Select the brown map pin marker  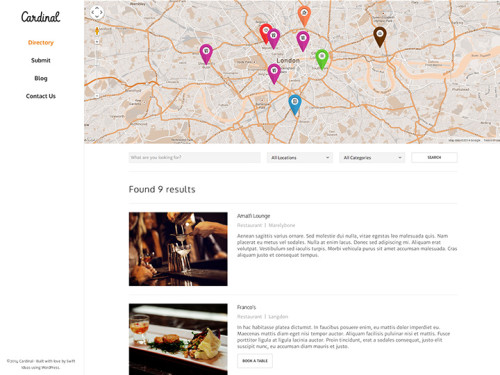[x=380, y=36]
